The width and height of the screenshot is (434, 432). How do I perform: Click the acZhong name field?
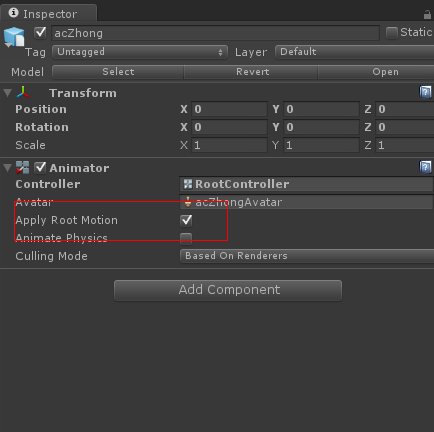(x=215, y=33)
